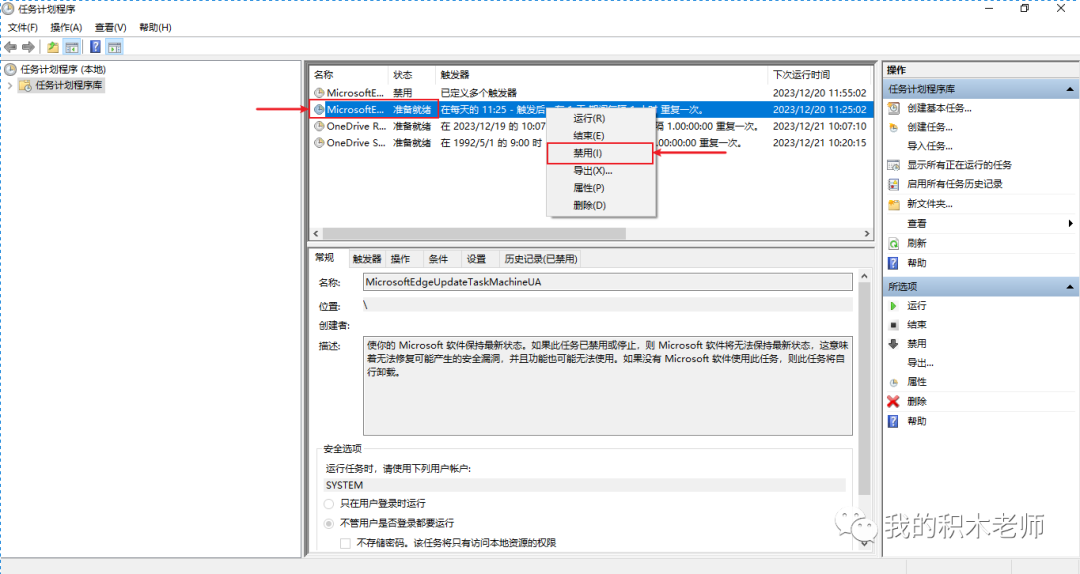Click 导出... under 所选项

tap(920, 363)
